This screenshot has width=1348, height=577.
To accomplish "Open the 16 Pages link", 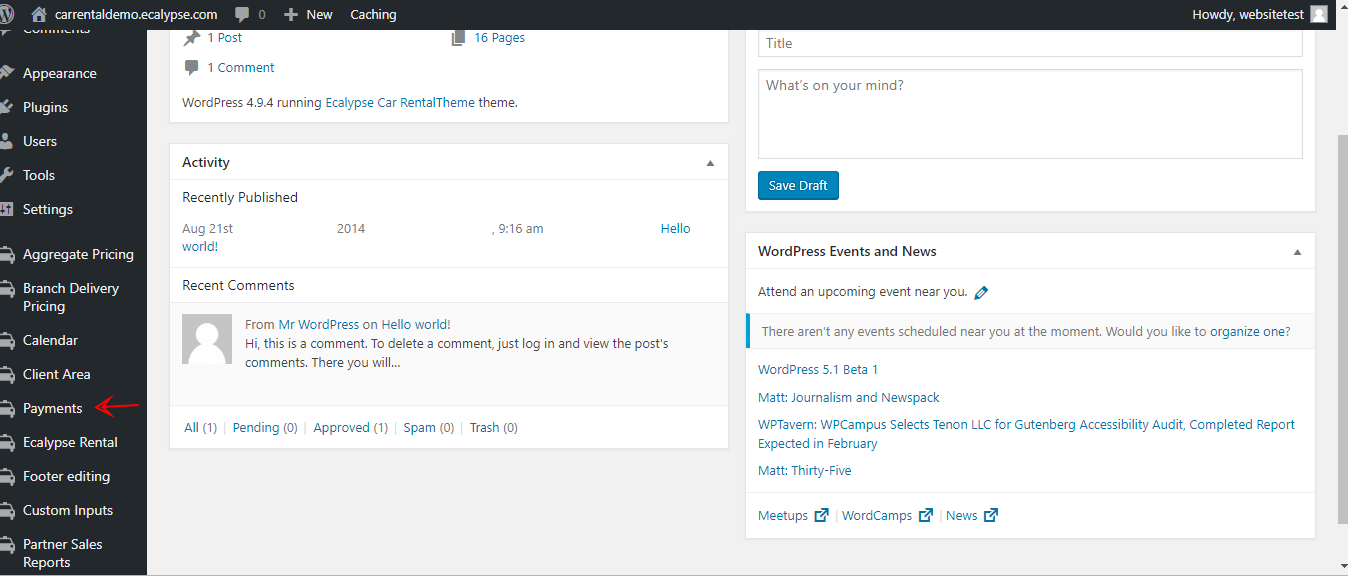I will click(x=499, y=37).
